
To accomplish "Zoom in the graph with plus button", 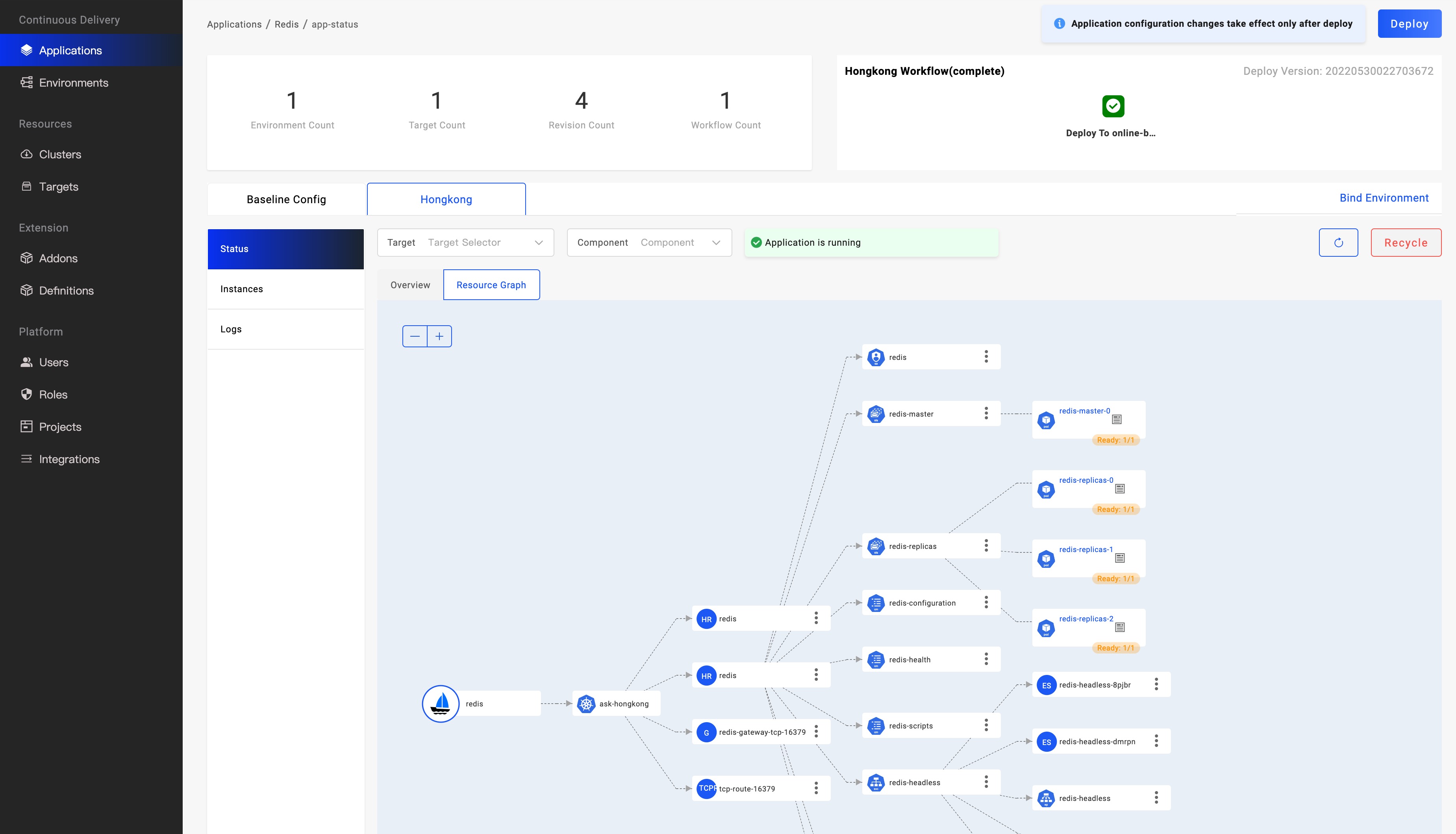I will click(439, 336).
